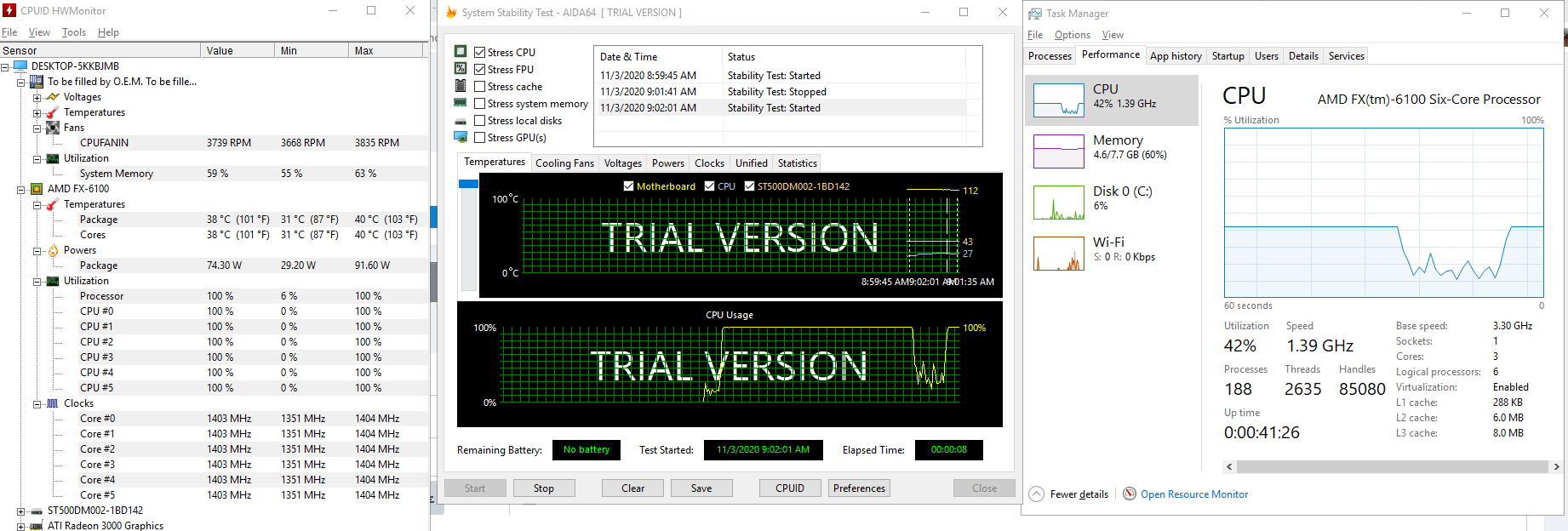The image size is (1568, 531).
Task: Click the Stress local disks icon
Action: coord(461,121)
